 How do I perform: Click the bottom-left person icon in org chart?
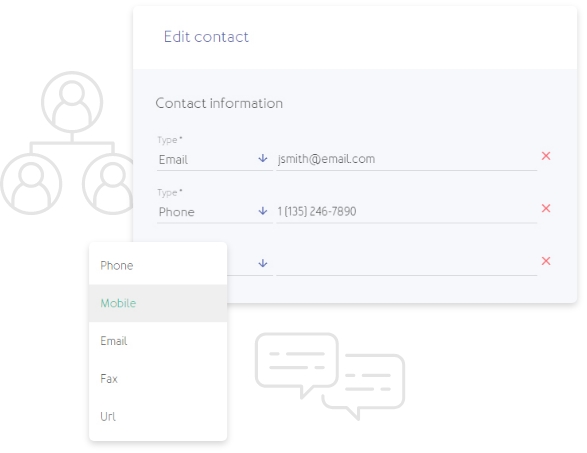click(31, 183)
